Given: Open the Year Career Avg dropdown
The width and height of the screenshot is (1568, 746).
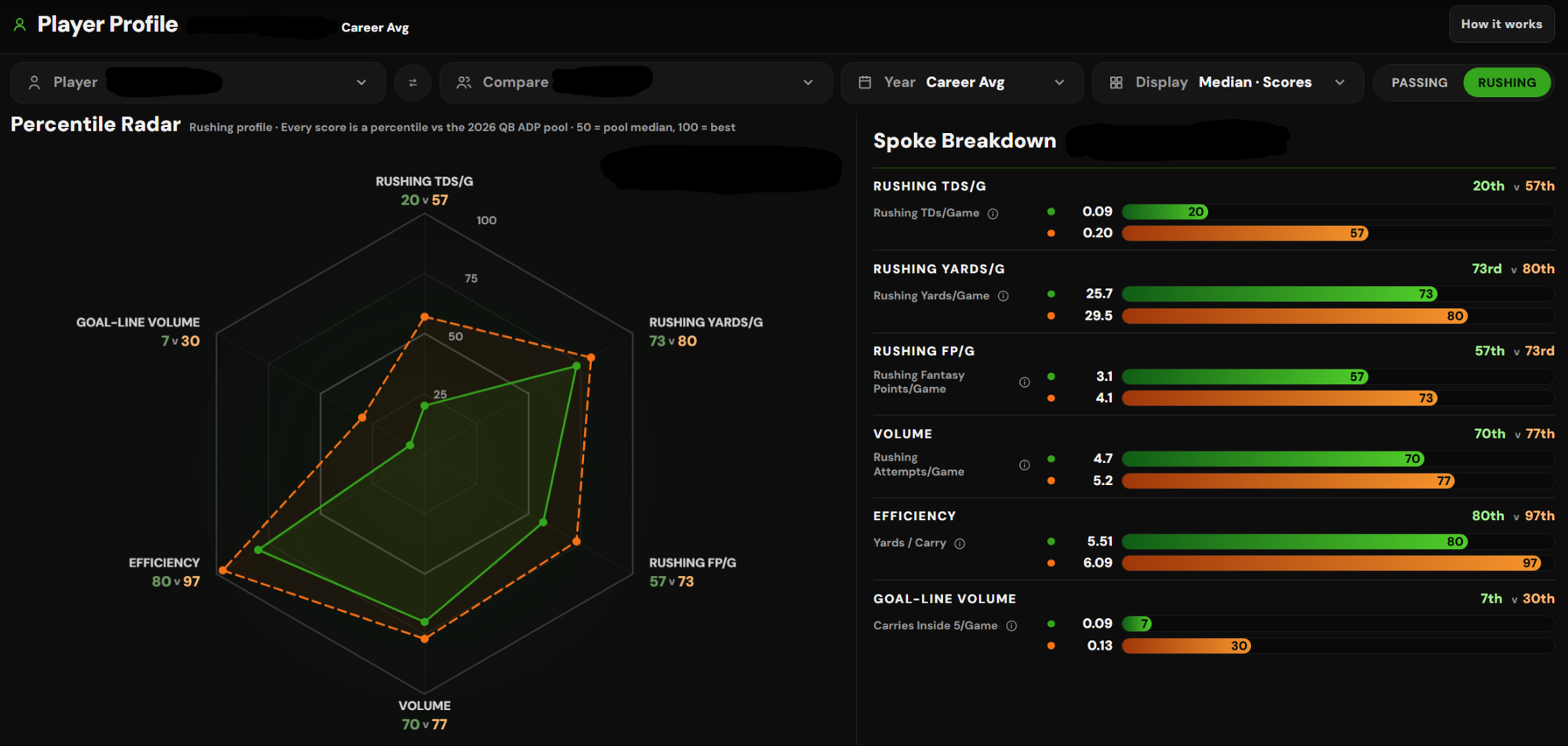Looking at the screenshot, I should [x=962, y=82].
